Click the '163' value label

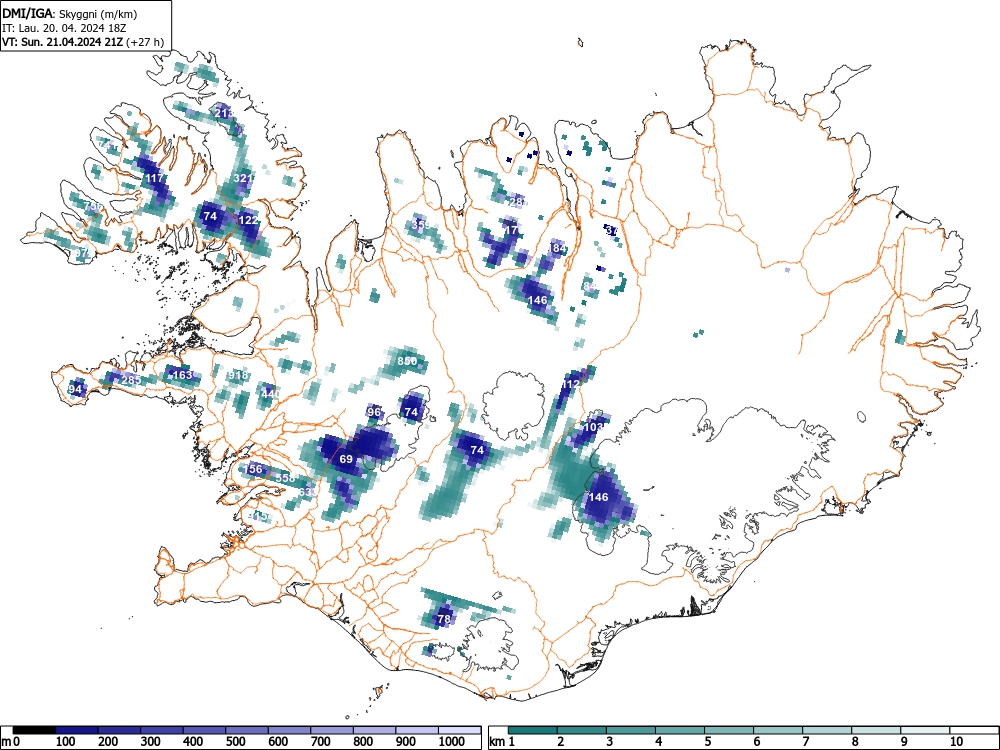coord(182,374)
